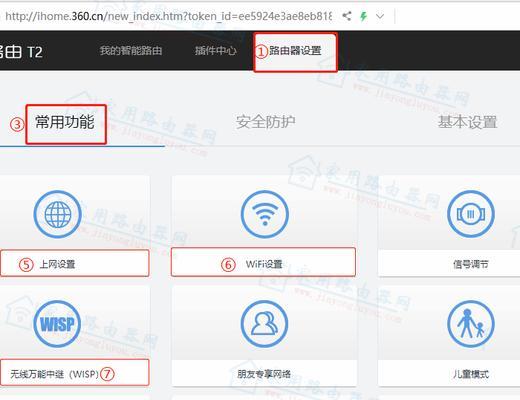
Task: Click the 无线万能中继 (WISP) label
Action: pos(54,374)
